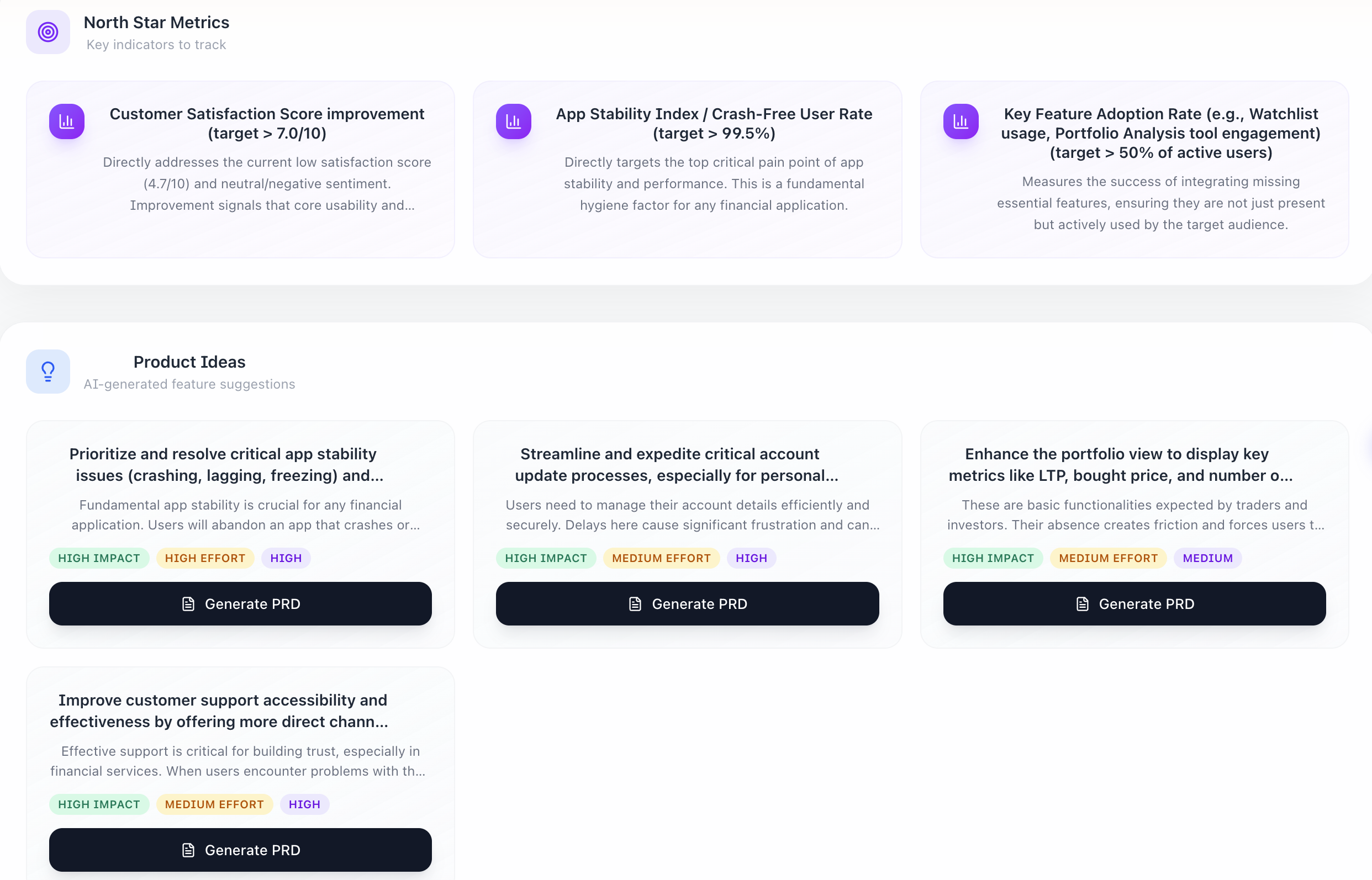Screen dimensions: 1372x880
Task: Toggle the MEDIUM EFFORT tag on account update idea
Action: point(661,558)
